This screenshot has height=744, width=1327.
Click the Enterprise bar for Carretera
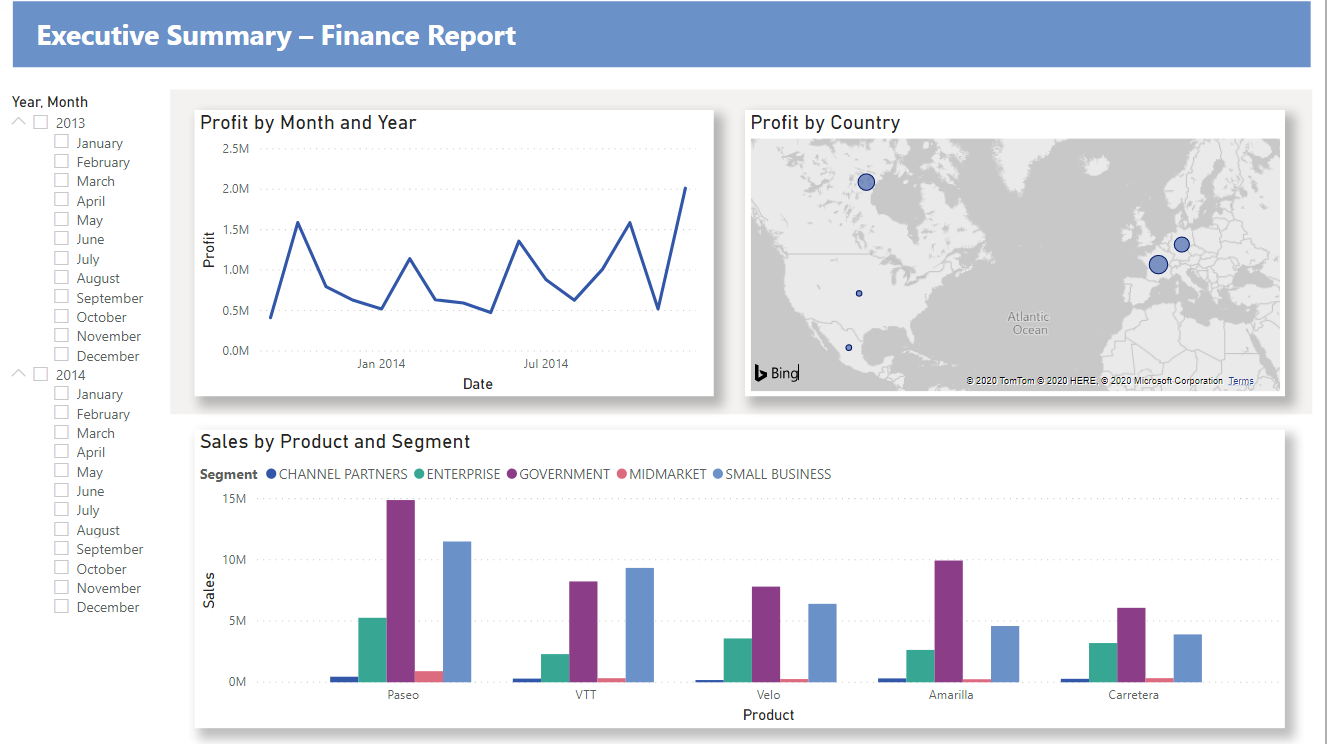pos(1103,662)
